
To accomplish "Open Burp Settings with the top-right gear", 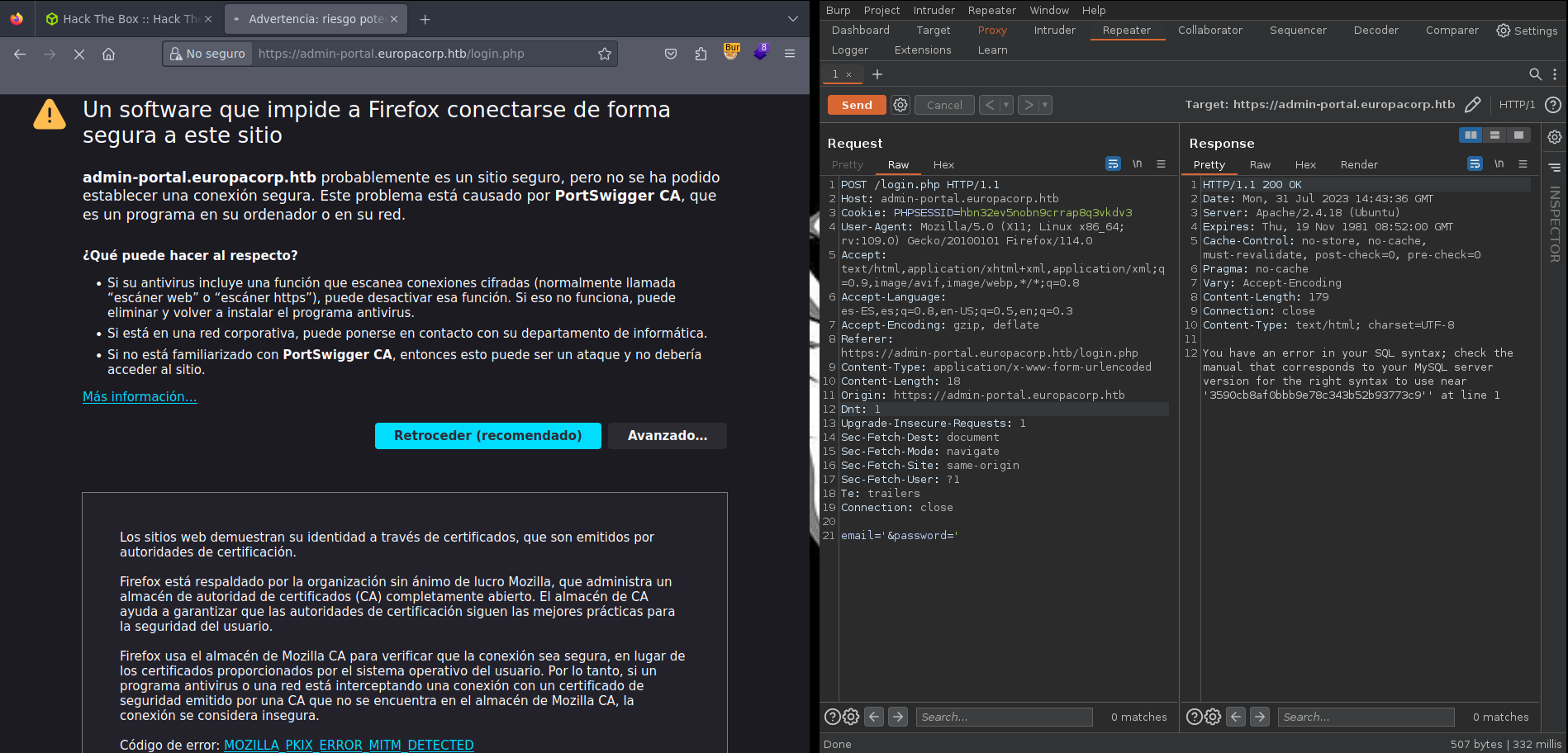I will tap(1503, 31).
